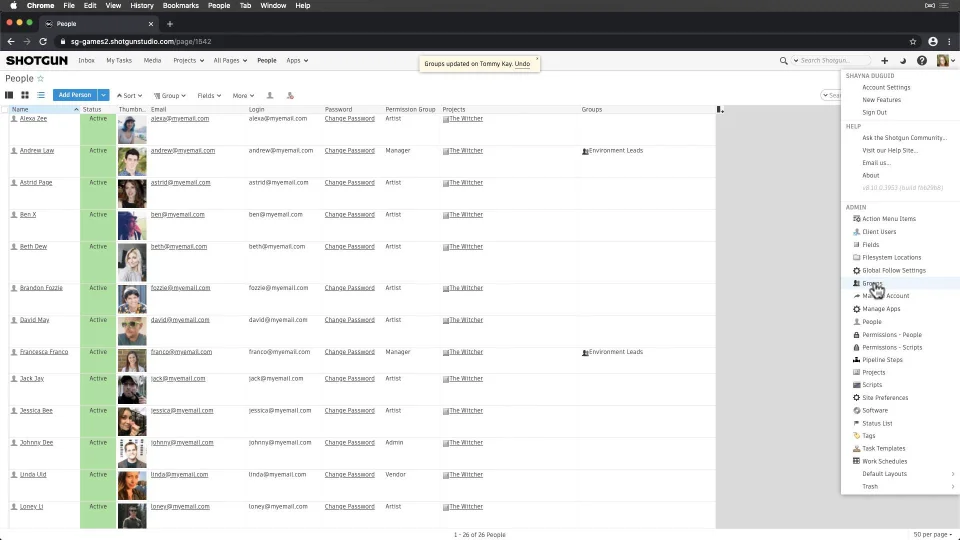Click the Add Person button

coord(75,95)
